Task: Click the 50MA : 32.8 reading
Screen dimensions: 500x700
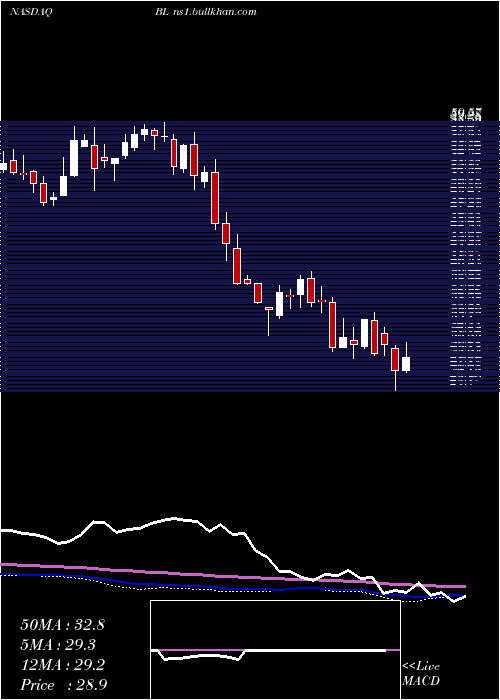Action: click(x=62, y=625)
